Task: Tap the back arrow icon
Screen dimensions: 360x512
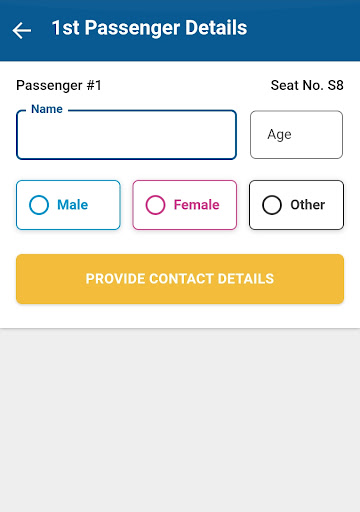Action: pyautogui.click(x=22, y=30)
